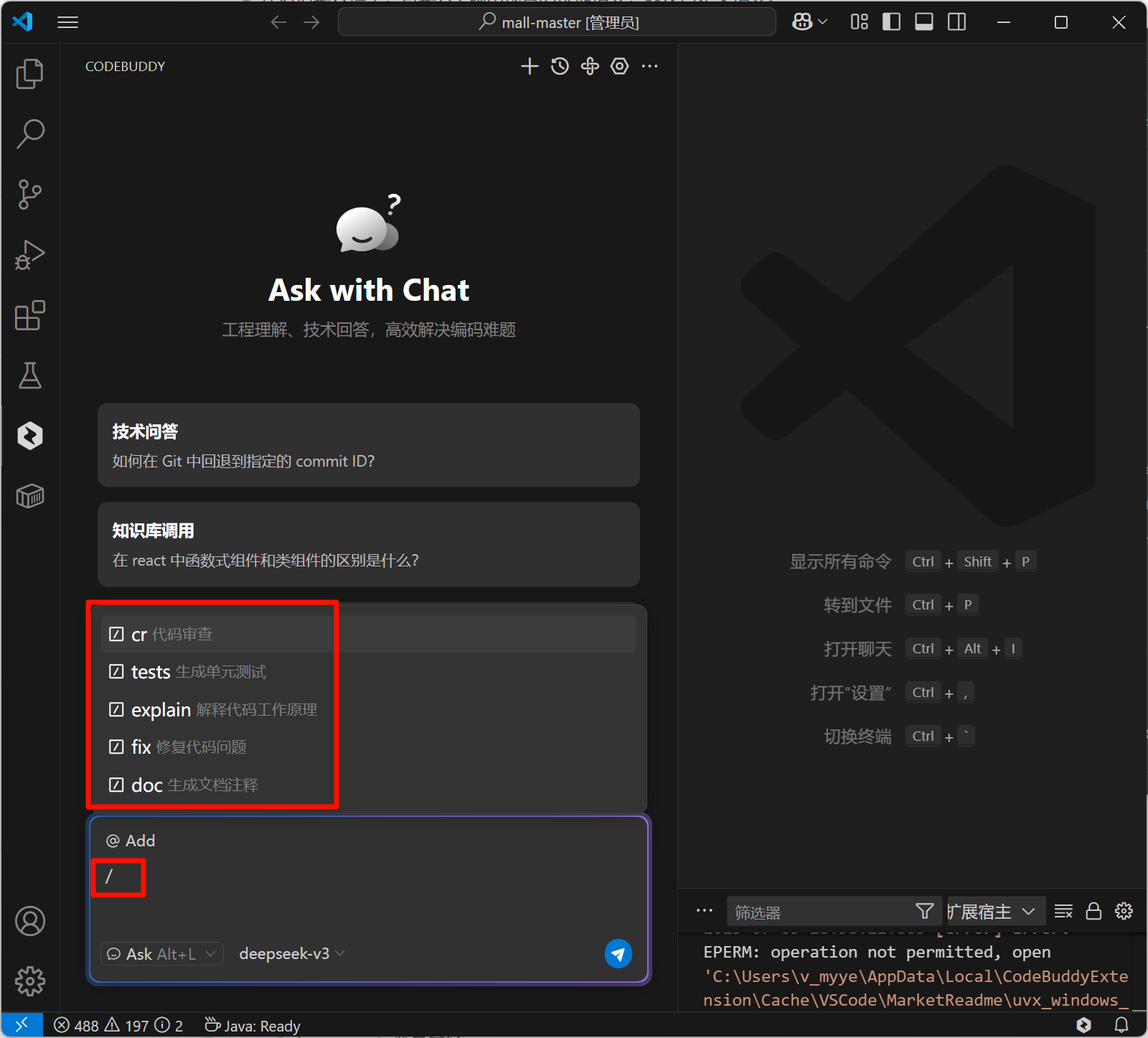Open the Testing flask view

coord(29,375)
